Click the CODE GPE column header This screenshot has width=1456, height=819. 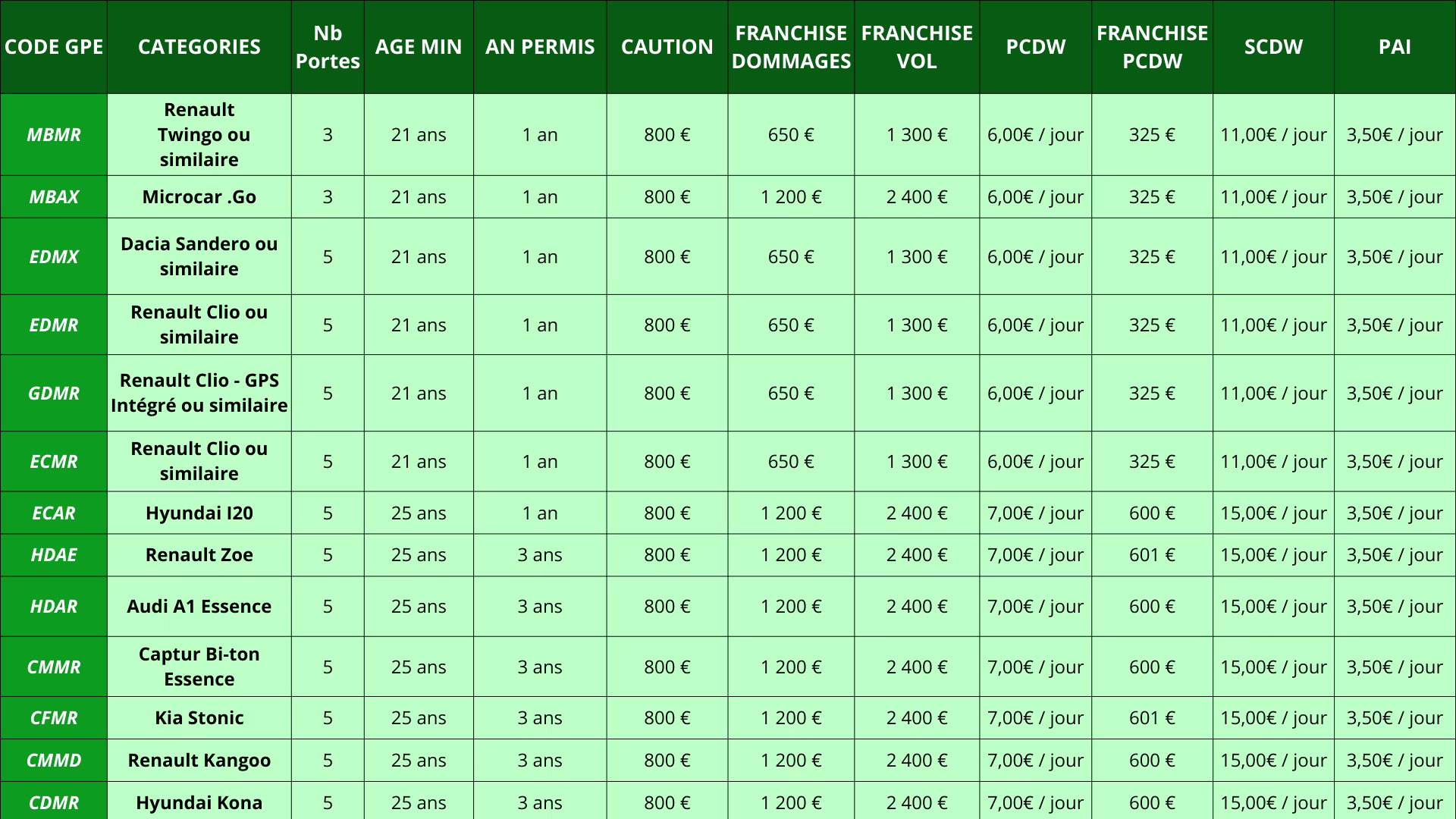coord(53,47)
